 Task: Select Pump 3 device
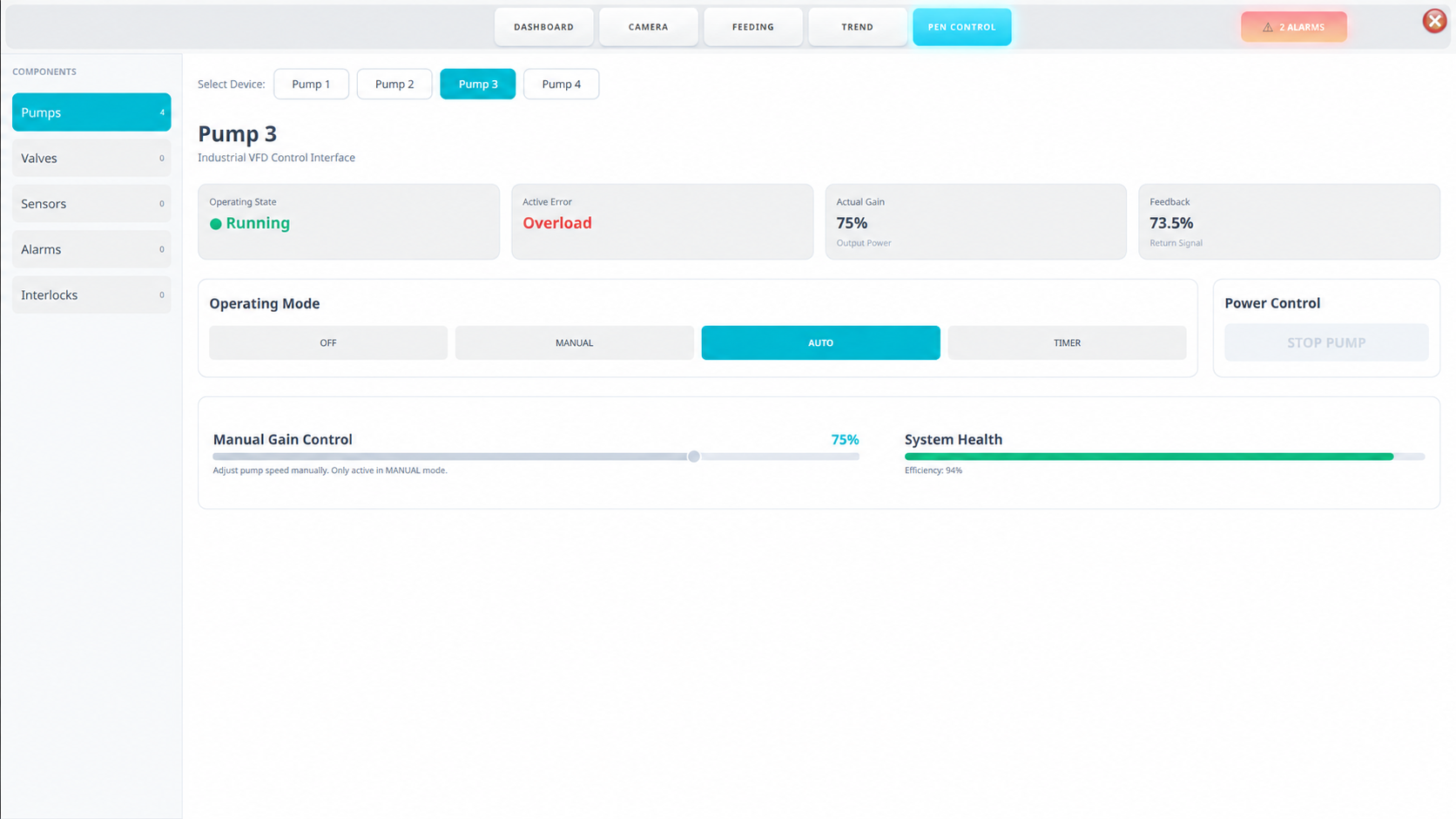(x=478, y=84)
